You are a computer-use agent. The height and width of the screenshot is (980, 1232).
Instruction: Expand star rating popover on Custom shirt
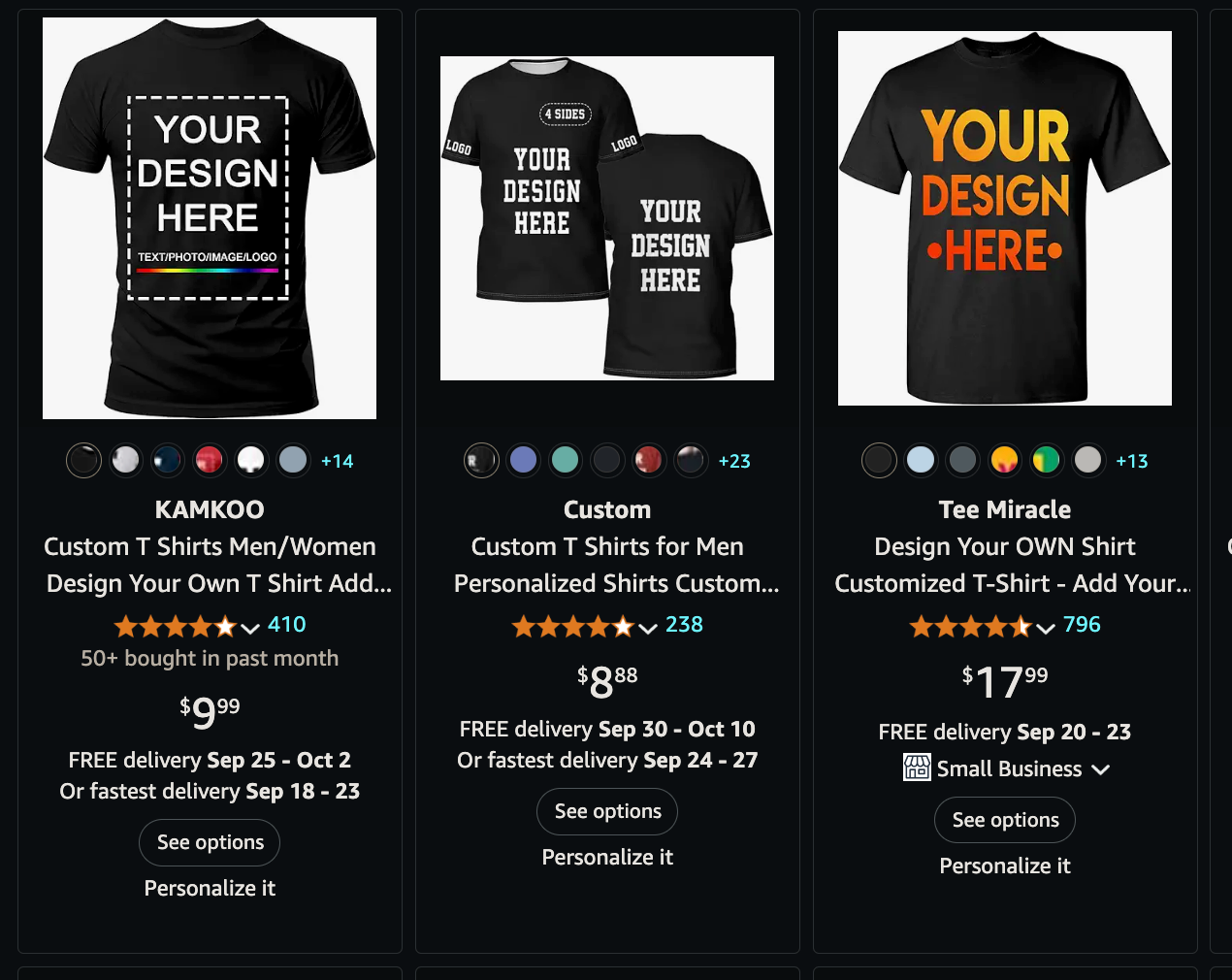[585, 626]
